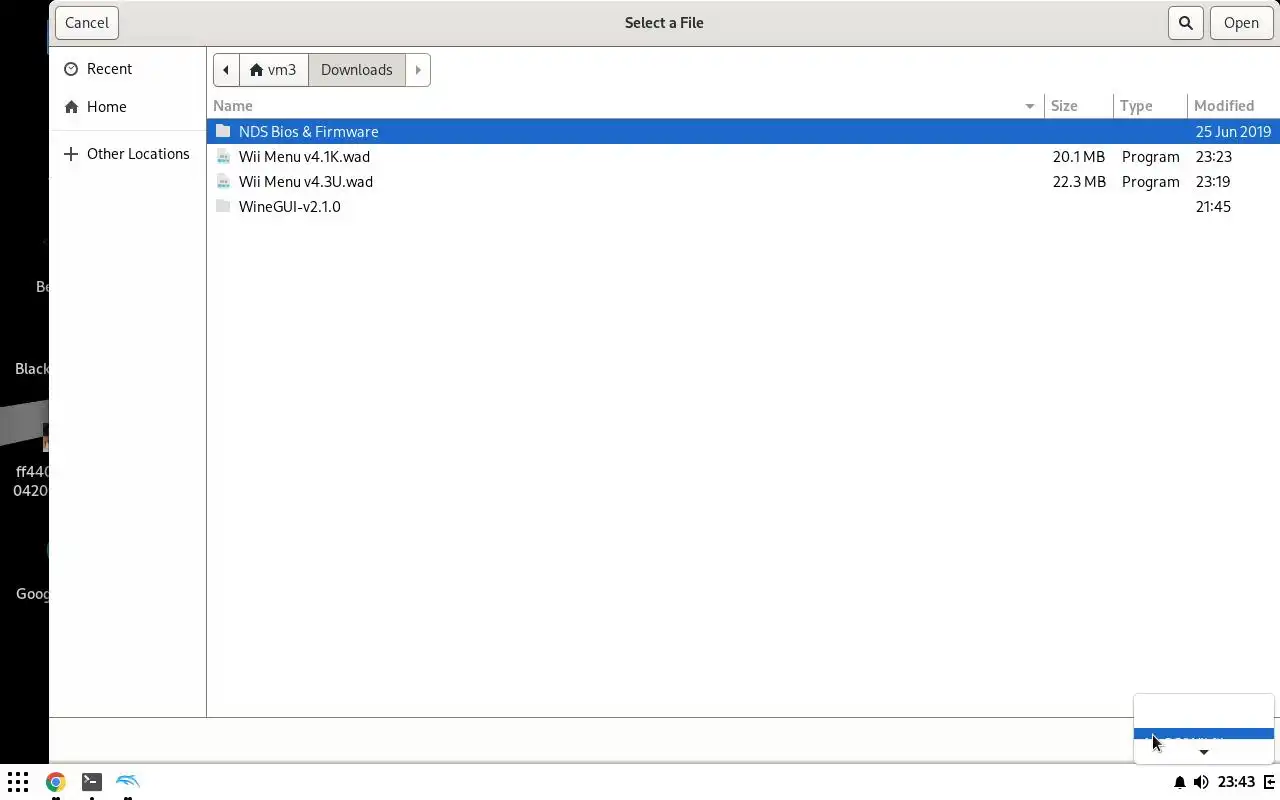Go to Home in the sidebar

coord(127,107)
